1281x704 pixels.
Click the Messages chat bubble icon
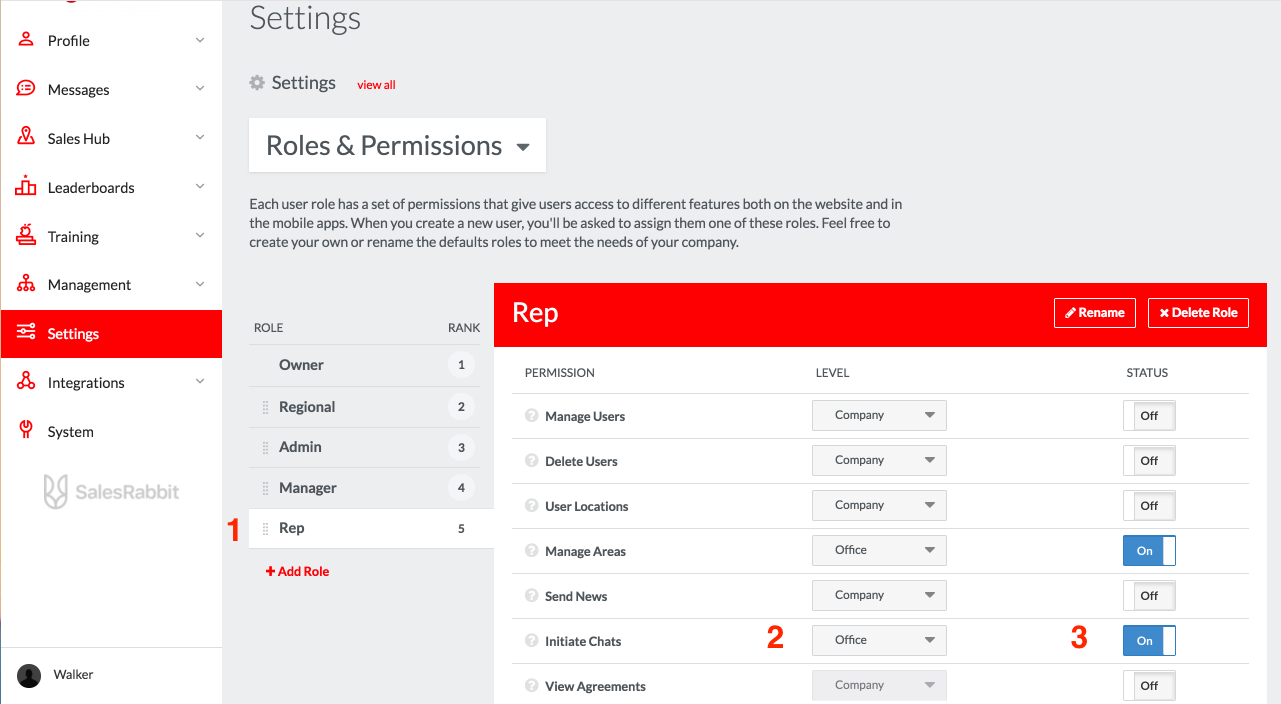point(26,89)
